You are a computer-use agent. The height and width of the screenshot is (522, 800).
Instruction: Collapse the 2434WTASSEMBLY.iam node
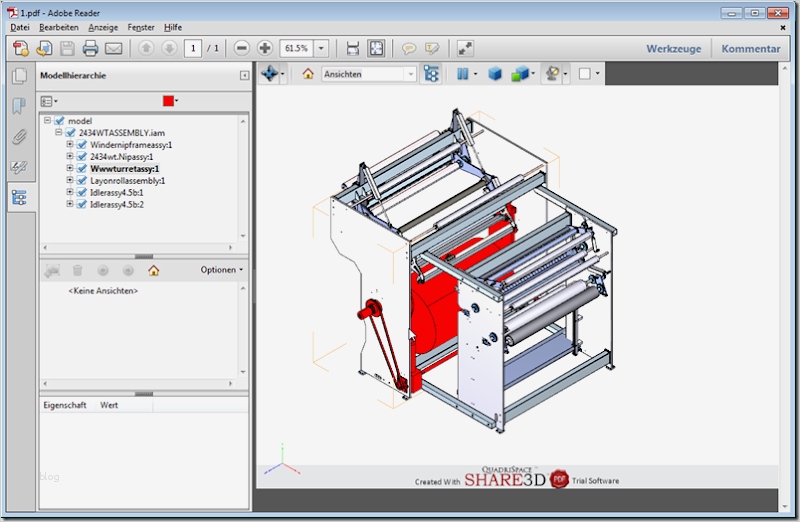tap(59, 132)
